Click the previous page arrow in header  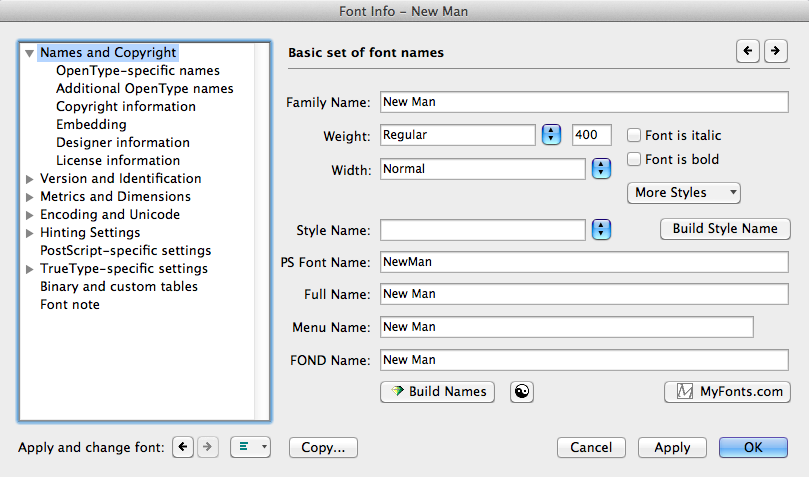747,51
